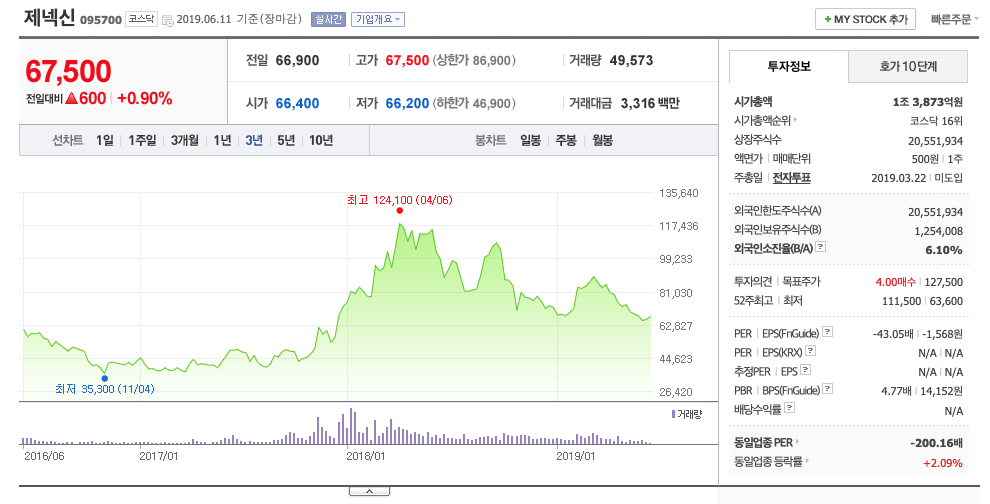Open the 시가총액순위 link arrow
This screenshot has width=990, height=504.
coord(796,120)
